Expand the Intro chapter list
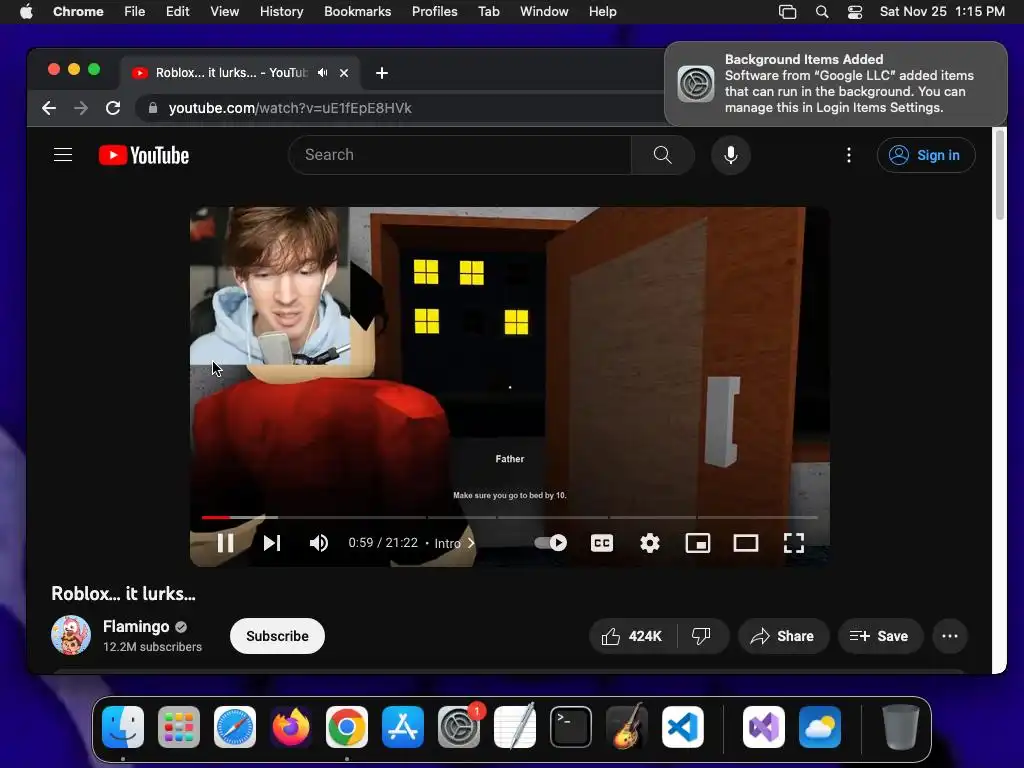Screen dimensions: 1024x768 point(455,543)
